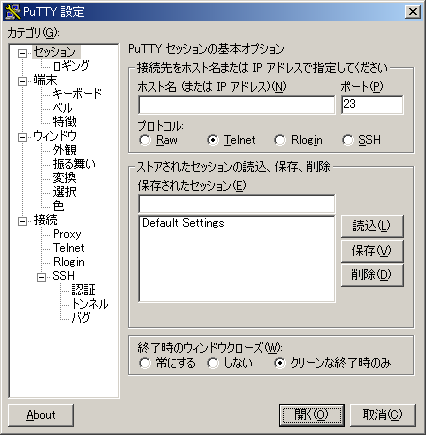
Task: Collapse the 接続 tree node
Action: coord(22,221)
